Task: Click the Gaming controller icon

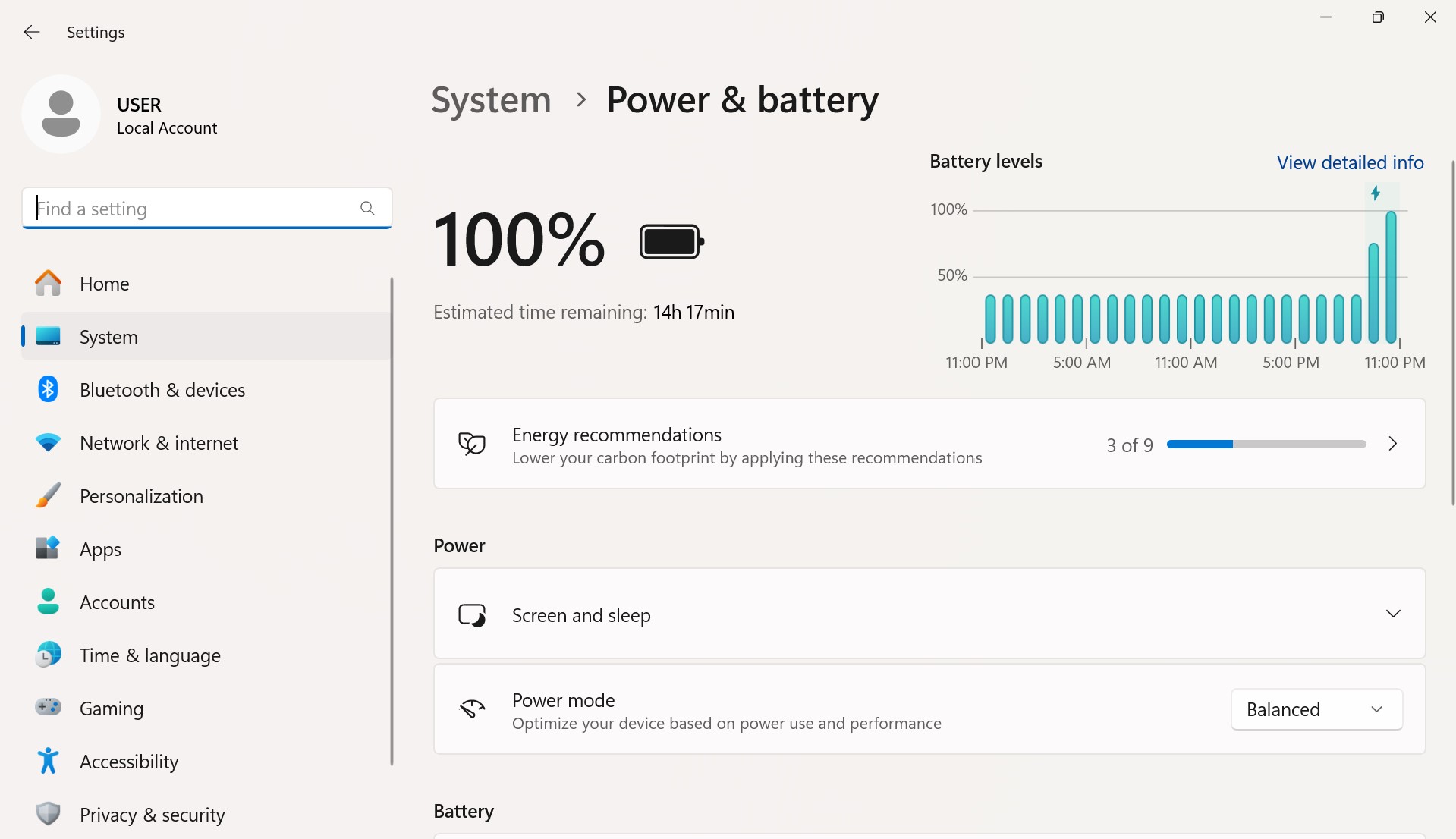Action: pos(48,707)
